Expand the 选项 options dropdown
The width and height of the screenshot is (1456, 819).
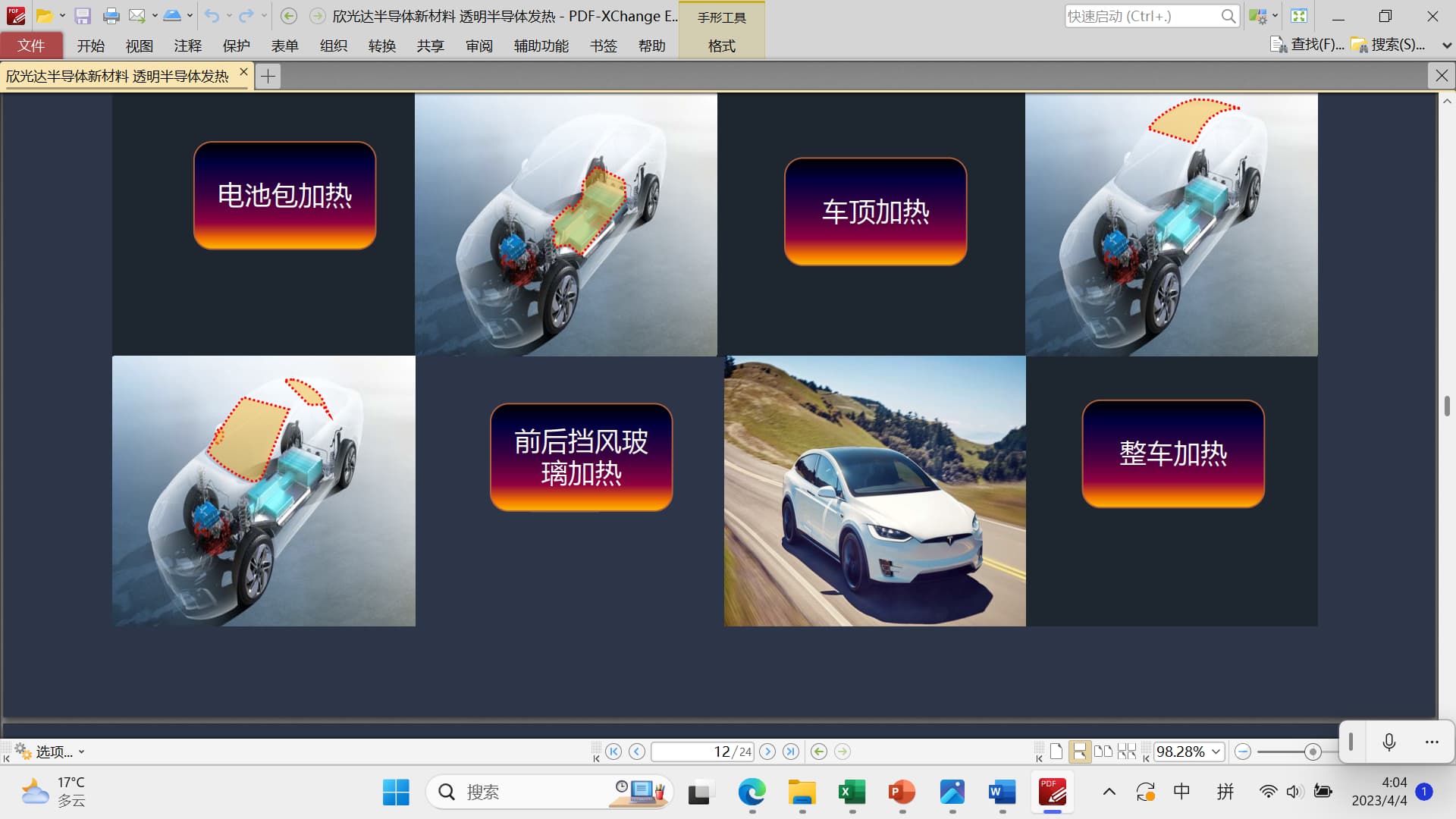pos(81,752)
